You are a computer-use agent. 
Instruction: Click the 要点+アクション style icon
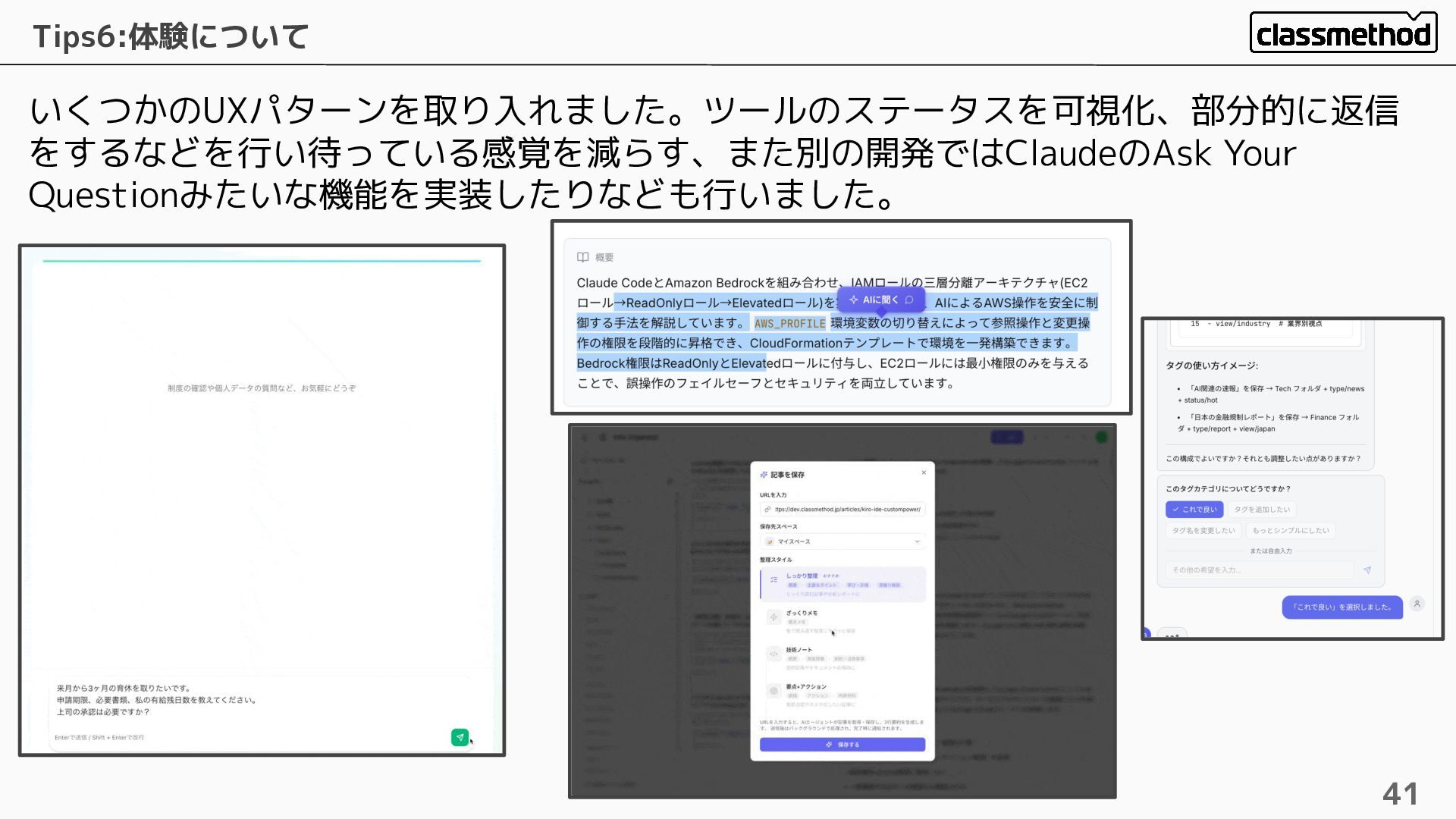tap(773, 691)
